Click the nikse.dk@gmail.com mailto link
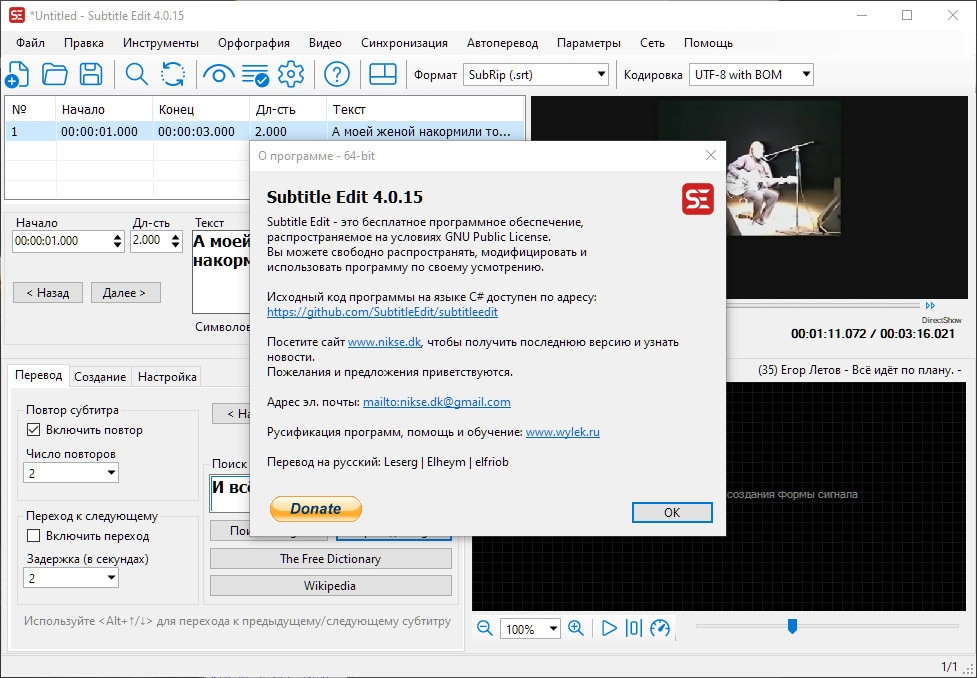 click(437, 402)
